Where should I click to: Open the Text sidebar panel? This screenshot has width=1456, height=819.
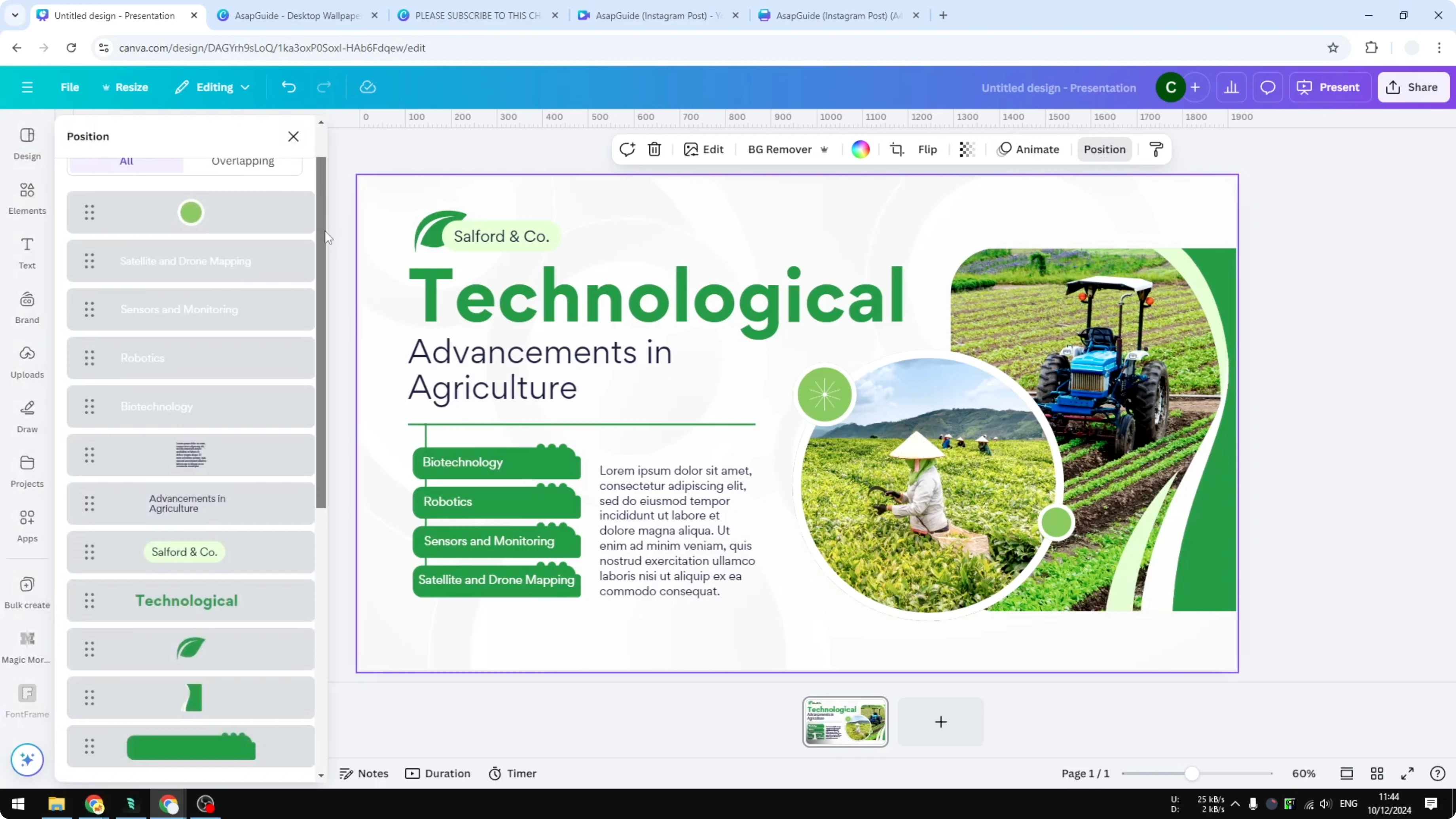pos(27,253)
